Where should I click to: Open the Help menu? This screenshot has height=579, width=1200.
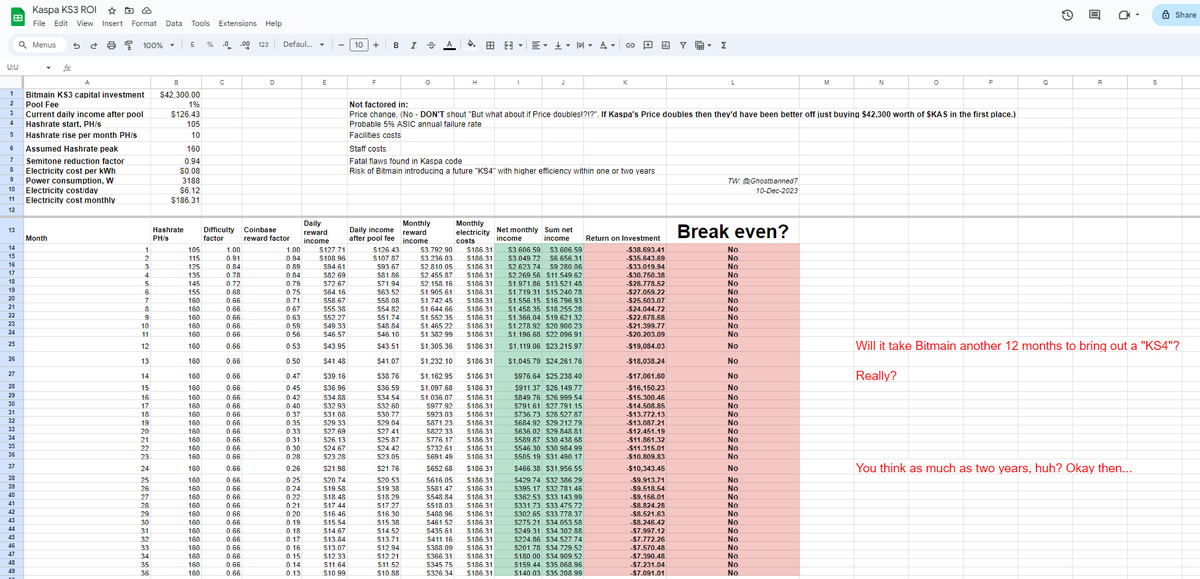point(273,23)
